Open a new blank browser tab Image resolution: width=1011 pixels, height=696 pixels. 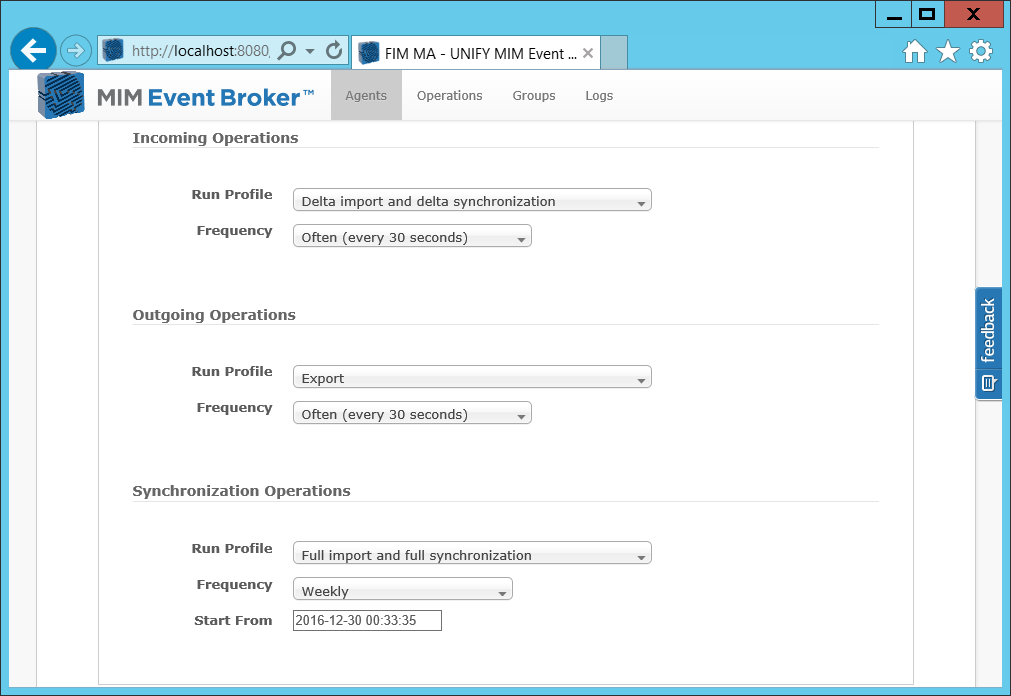click(614, 52)
